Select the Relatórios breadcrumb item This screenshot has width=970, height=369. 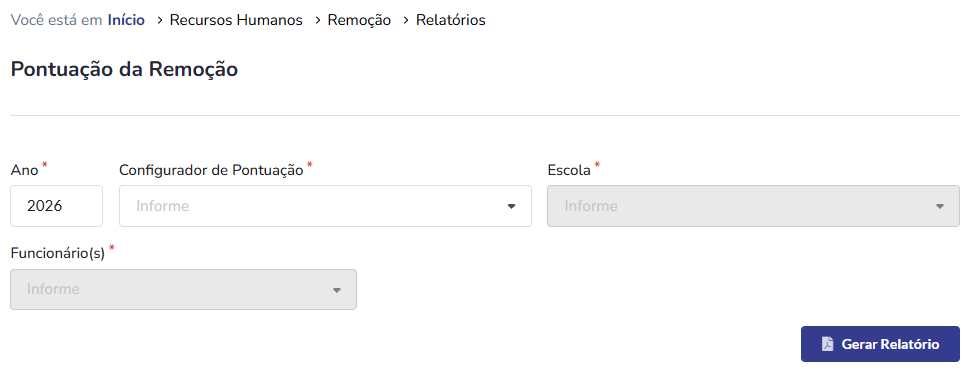pos(451,20)
